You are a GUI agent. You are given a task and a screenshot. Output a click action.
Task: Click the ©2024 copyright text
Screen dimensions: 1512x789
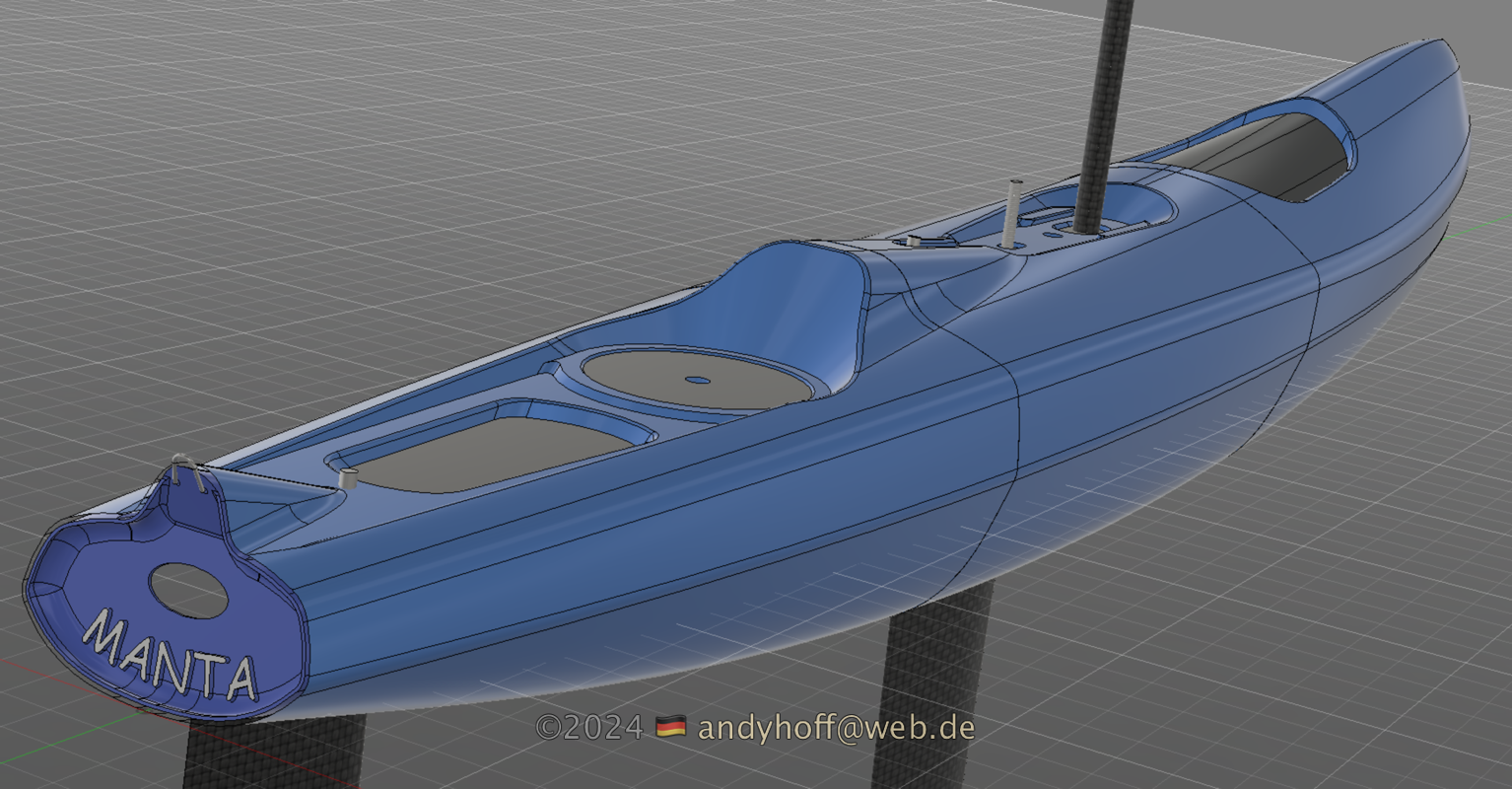click(589, 728)
